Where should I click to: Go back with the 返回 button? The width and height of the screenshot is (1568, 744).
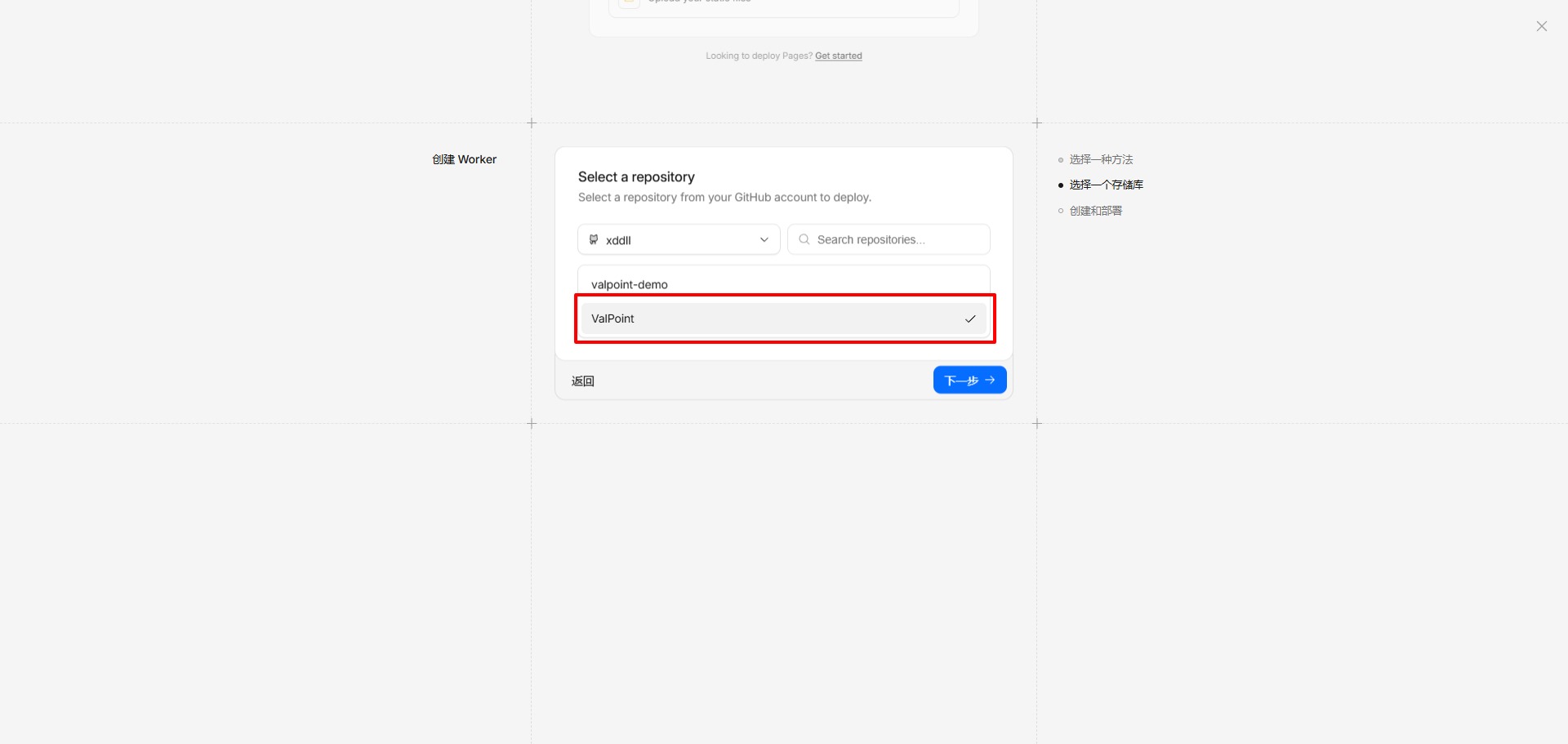[583, 381]
